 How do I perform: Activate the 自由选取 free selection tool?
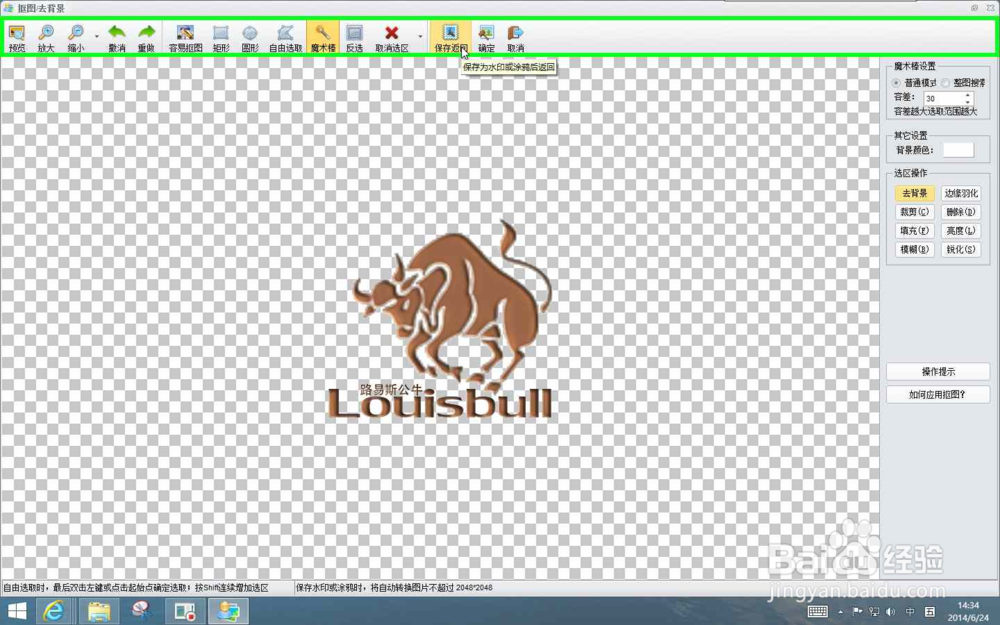pyautogui.click(x=285, y=38)
